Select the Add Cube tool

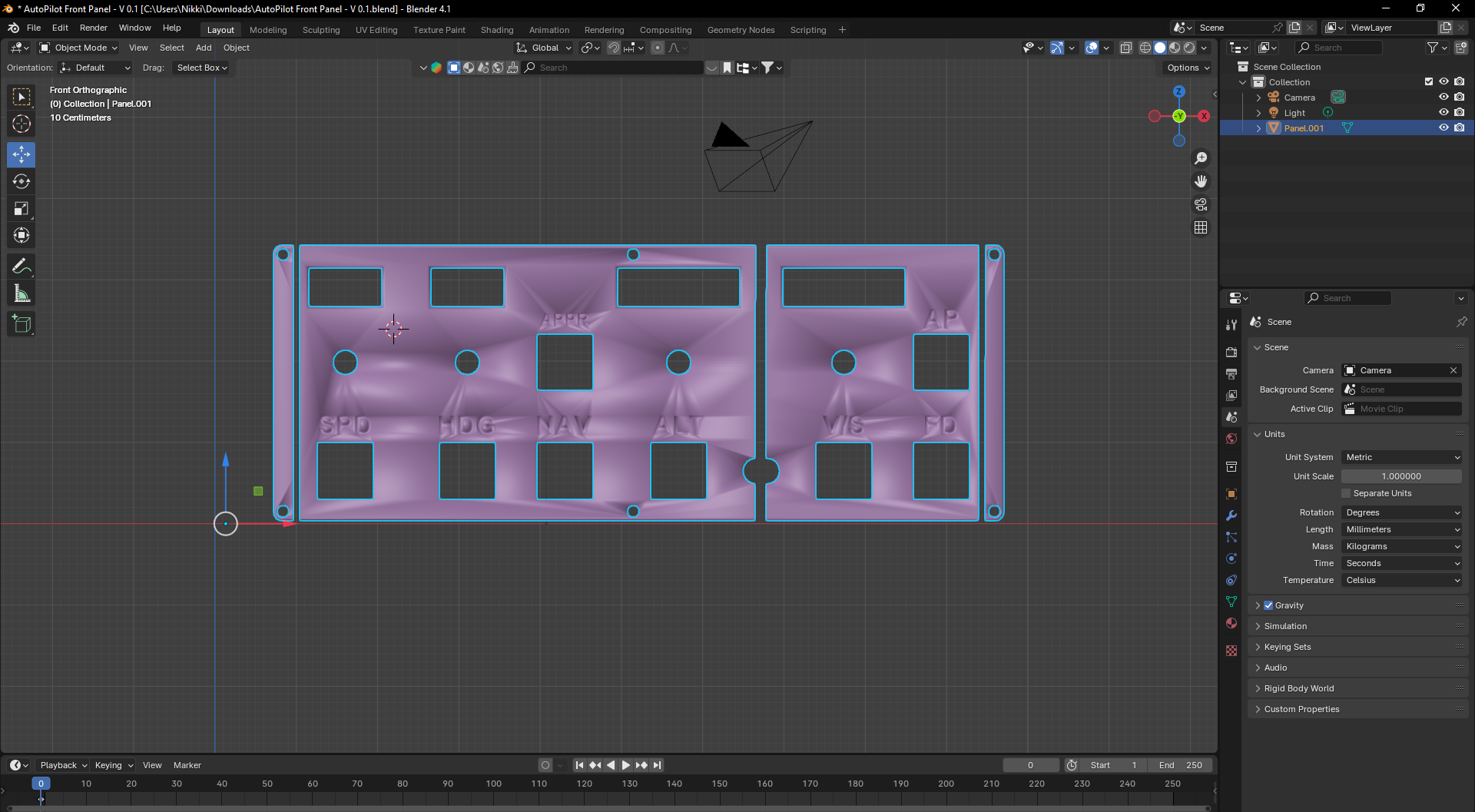(x=22, y=323)
